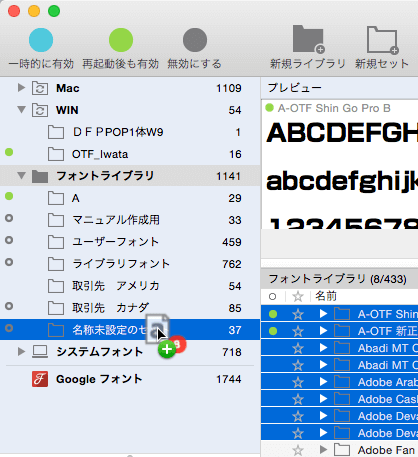Star the Adobe Fan font family
The image size is (418, 457).
pyautogui.click(x=298, y=450)
